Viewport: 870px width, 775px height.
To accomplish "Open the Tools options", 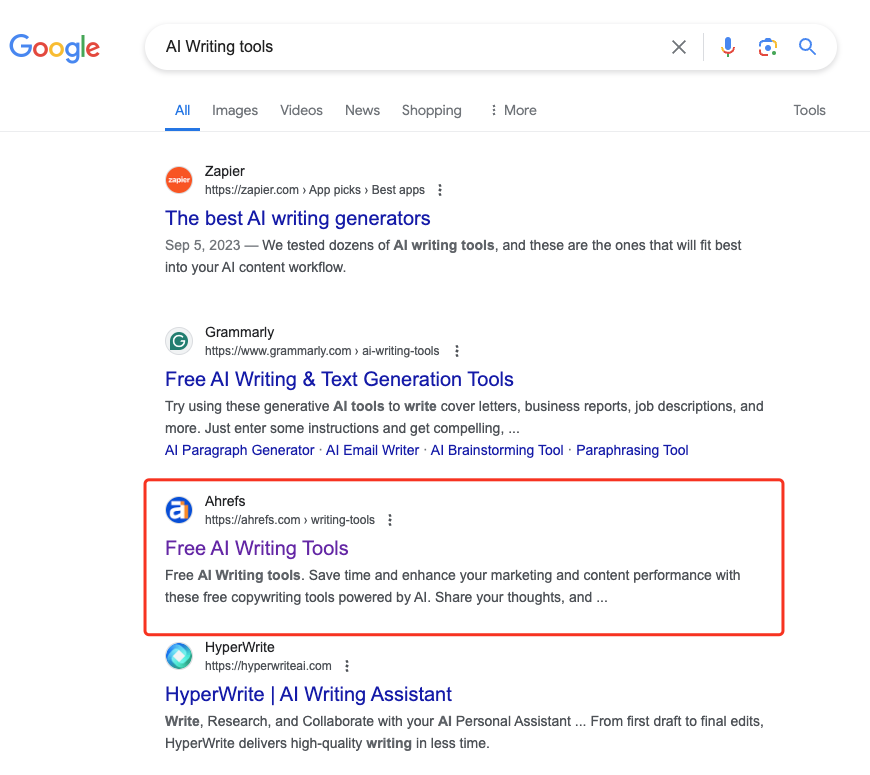I will [809, 110].
